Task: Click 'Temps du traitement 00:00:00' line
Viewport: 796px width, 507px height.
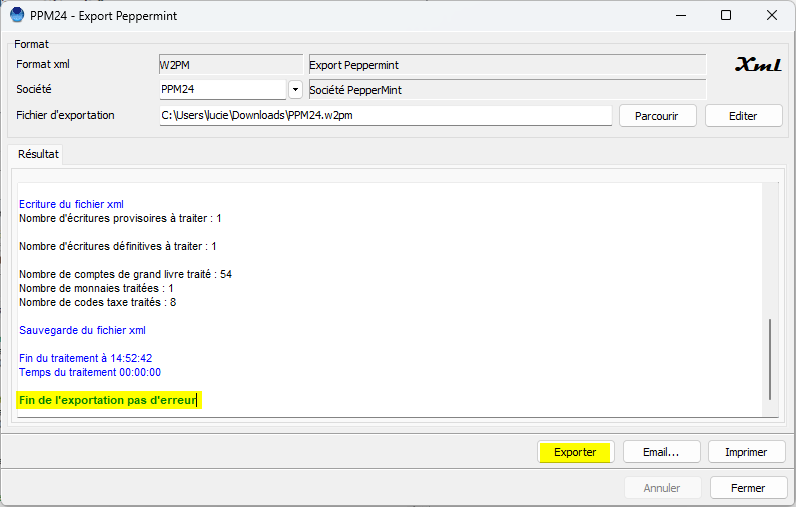Action: [90, 372]
